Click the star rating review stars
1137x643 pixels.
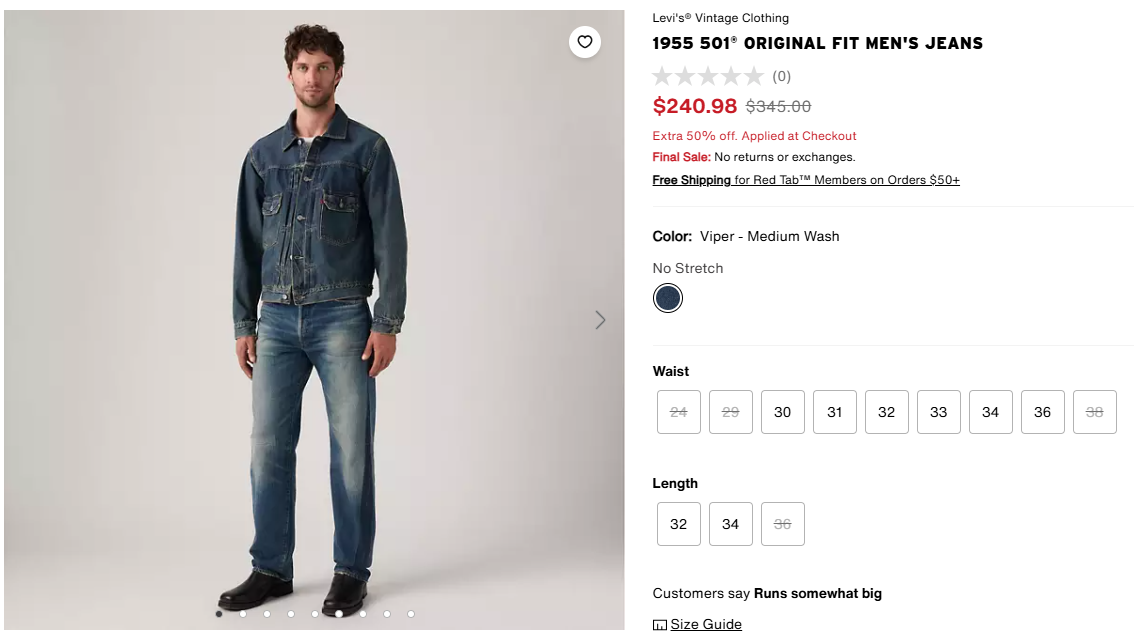click(x=708, y=76)
